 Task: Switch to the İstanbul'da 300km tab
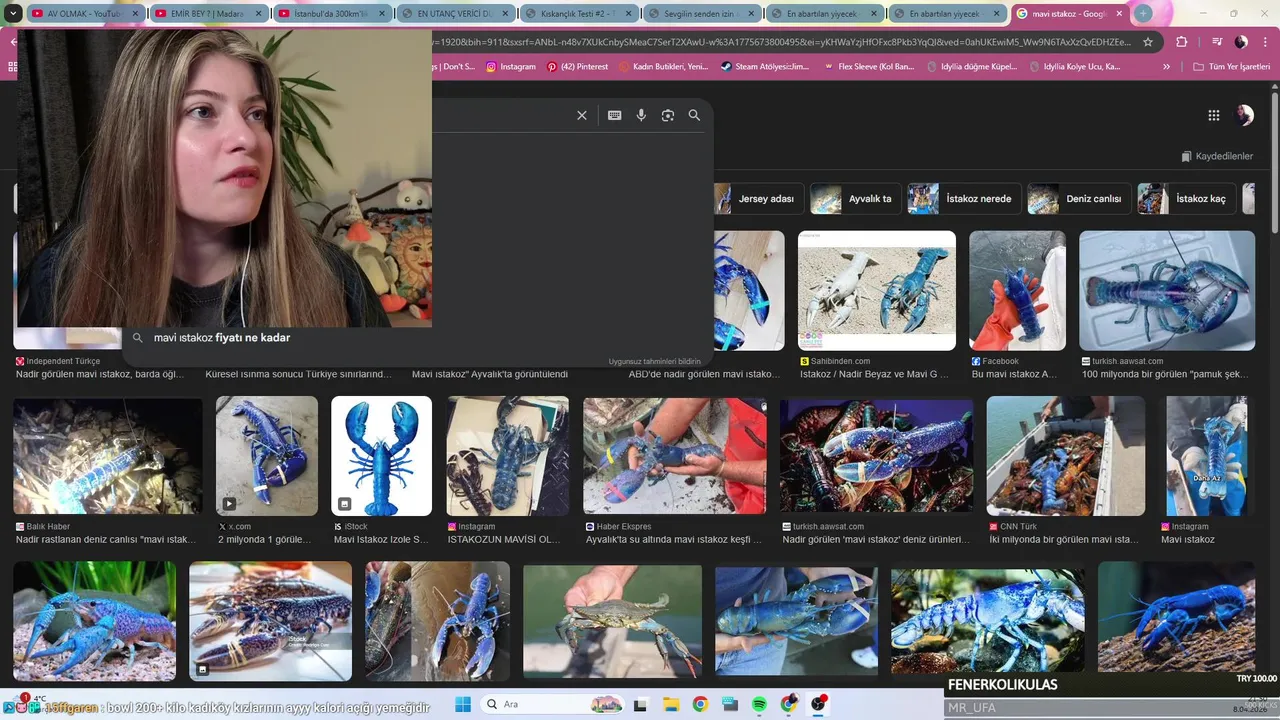[x=332, y=14]
